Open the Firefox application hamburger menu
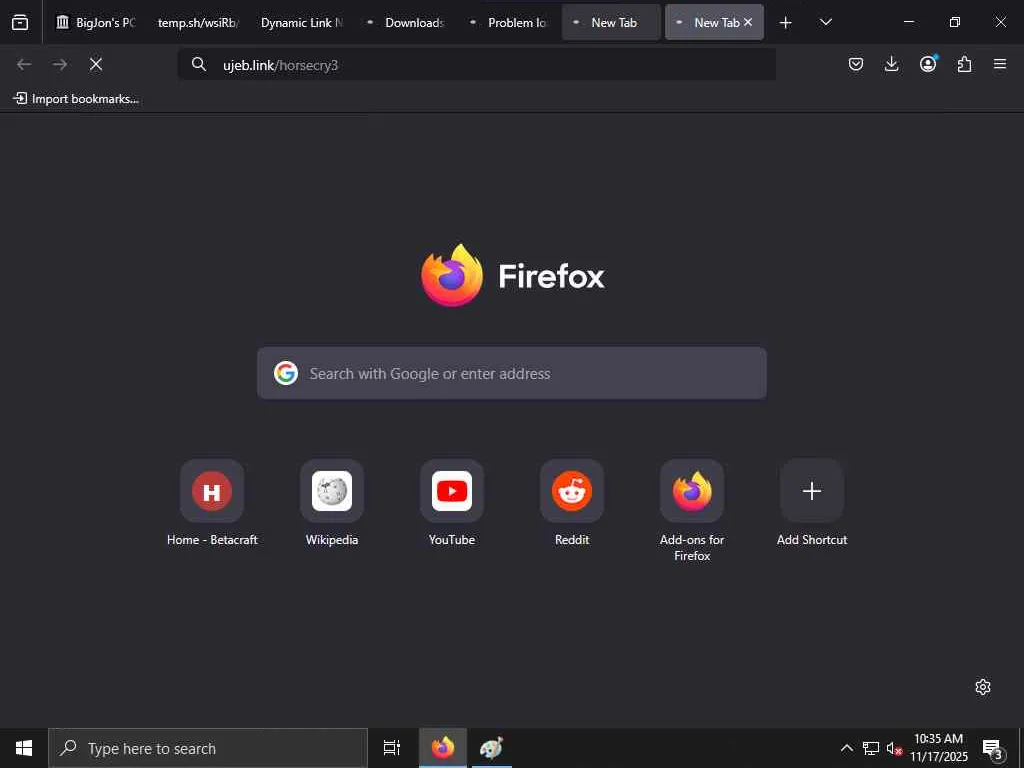Image resolution: width=1024 pixels, height=768 pixels. [1000, 64]
